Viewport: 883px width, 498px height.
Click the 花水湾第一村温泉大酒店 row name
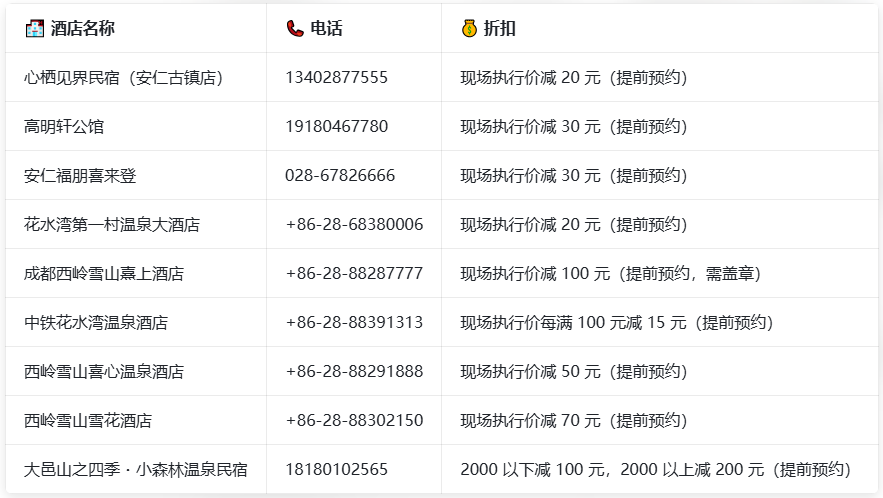112,225
